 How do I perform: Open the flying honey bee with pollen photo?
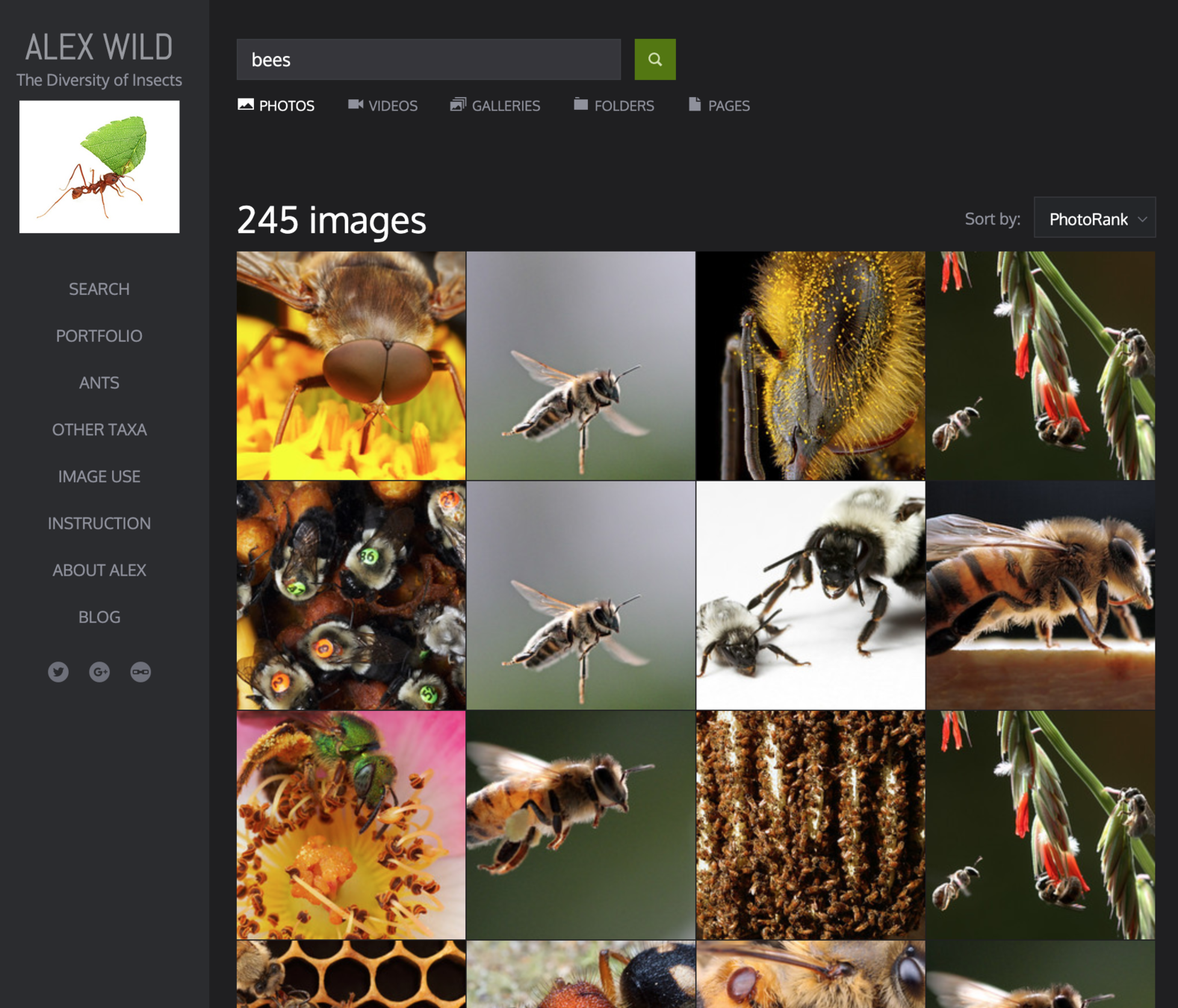(x=581, y=825)
